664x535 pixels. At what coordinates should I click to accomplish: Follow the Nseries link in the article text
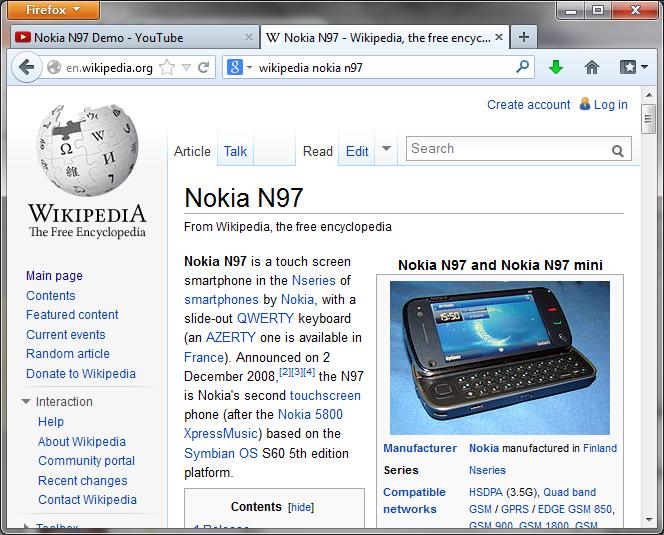click(313, 280)
